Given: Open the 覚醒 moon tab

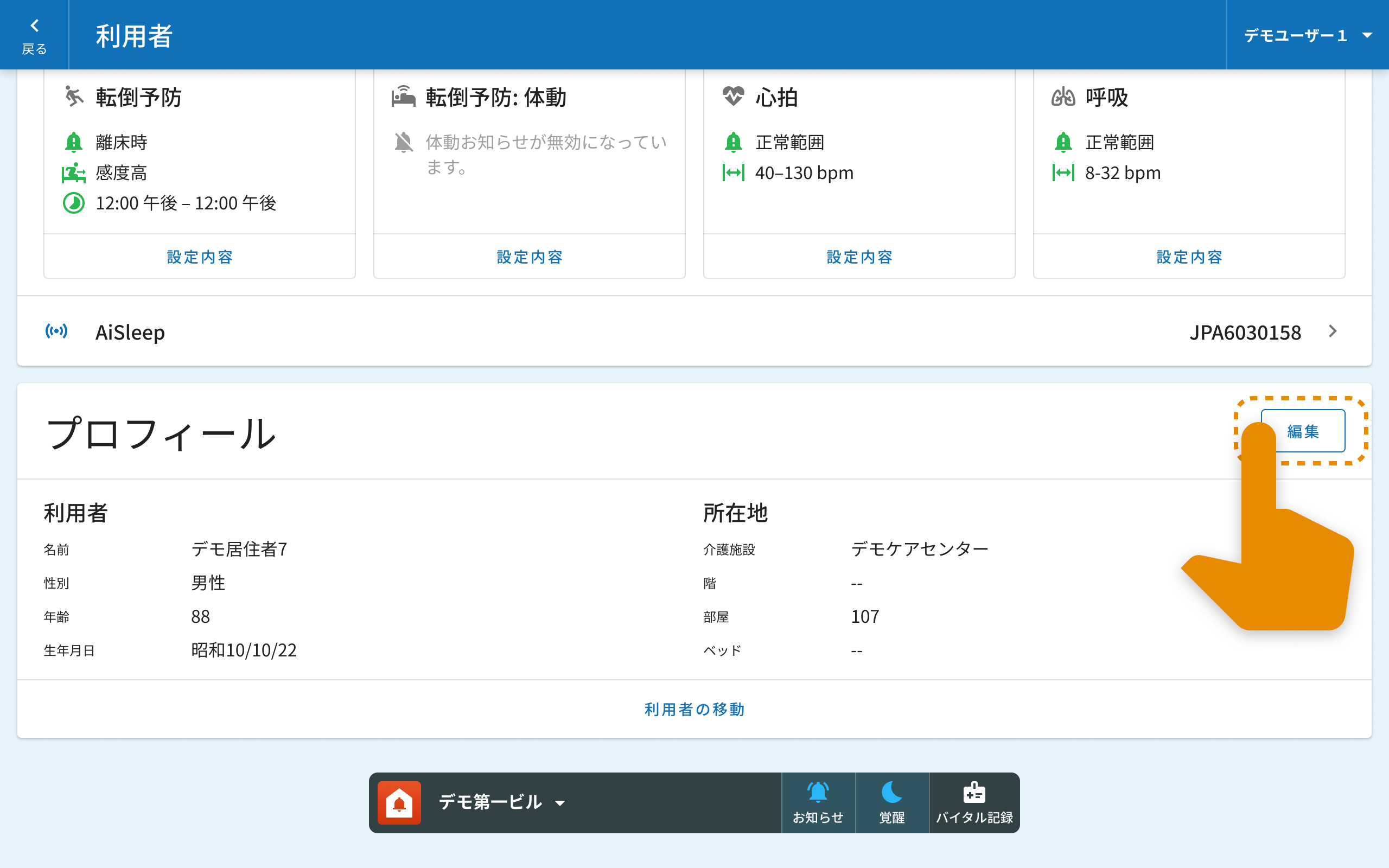Looking at the screenshot, I should 891,802.
